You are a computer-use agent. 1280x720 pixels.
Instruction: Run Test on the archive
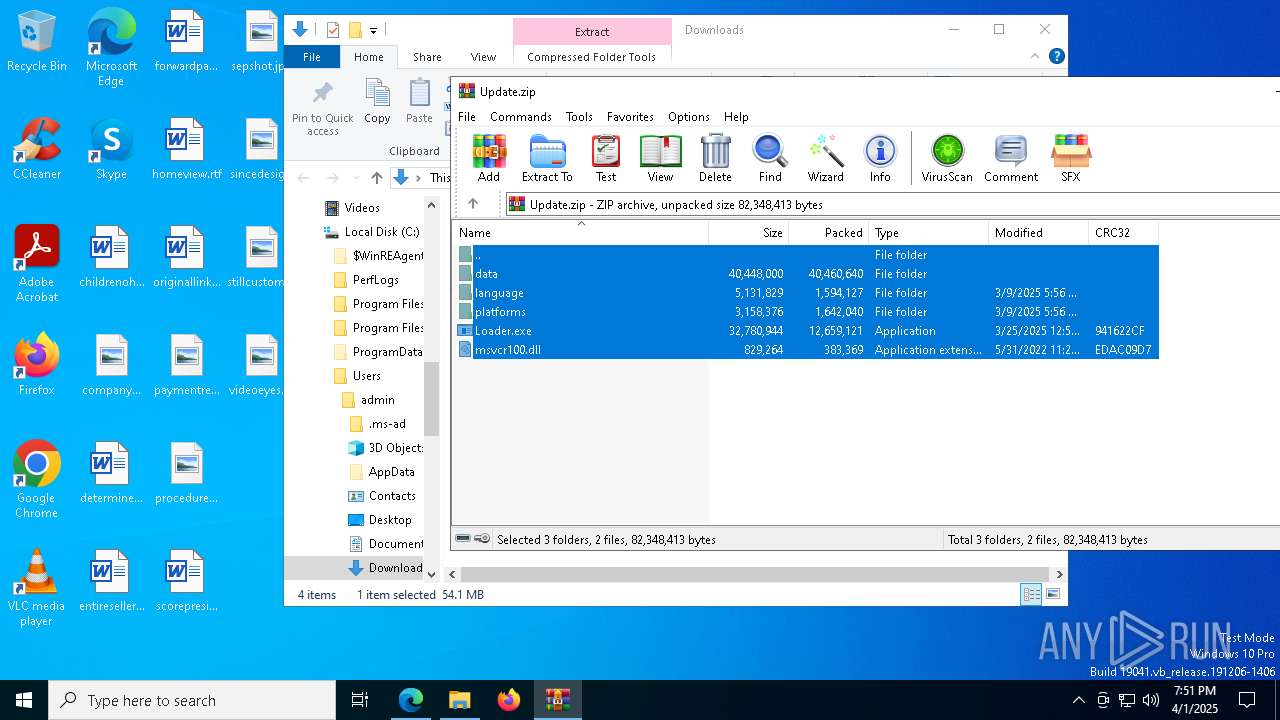[606, 159]
